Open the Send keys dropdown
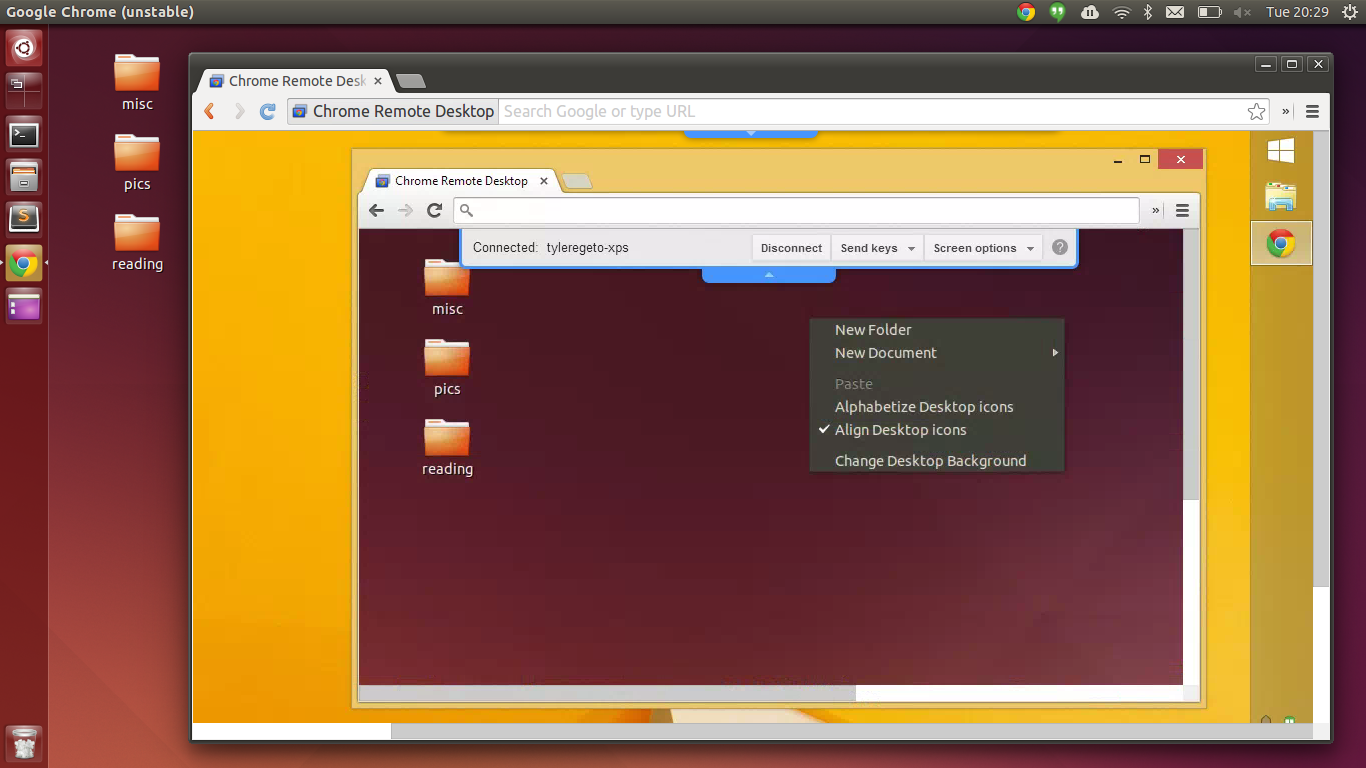Viewport: 1366px width, 768px height. pos(877,248)
